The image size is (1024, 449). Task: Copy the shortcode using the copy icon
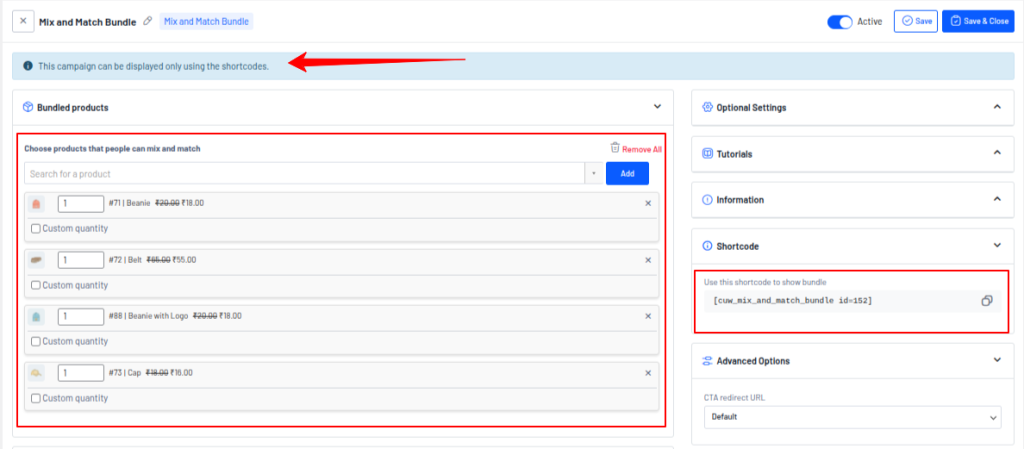point(986,300)
